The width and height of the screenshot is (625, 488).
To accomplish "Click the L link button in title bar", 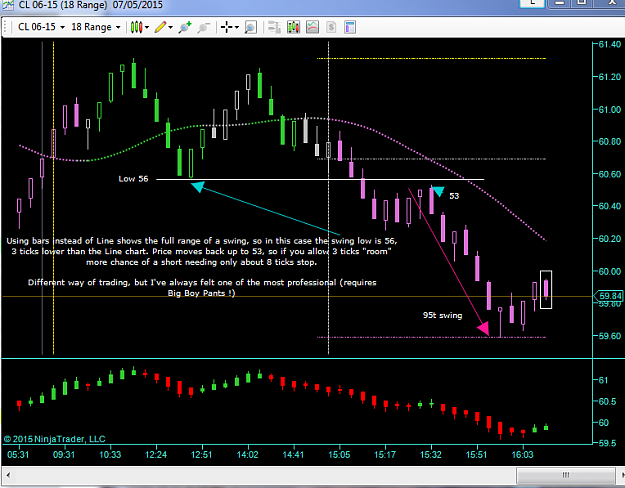I will [532, 3].
